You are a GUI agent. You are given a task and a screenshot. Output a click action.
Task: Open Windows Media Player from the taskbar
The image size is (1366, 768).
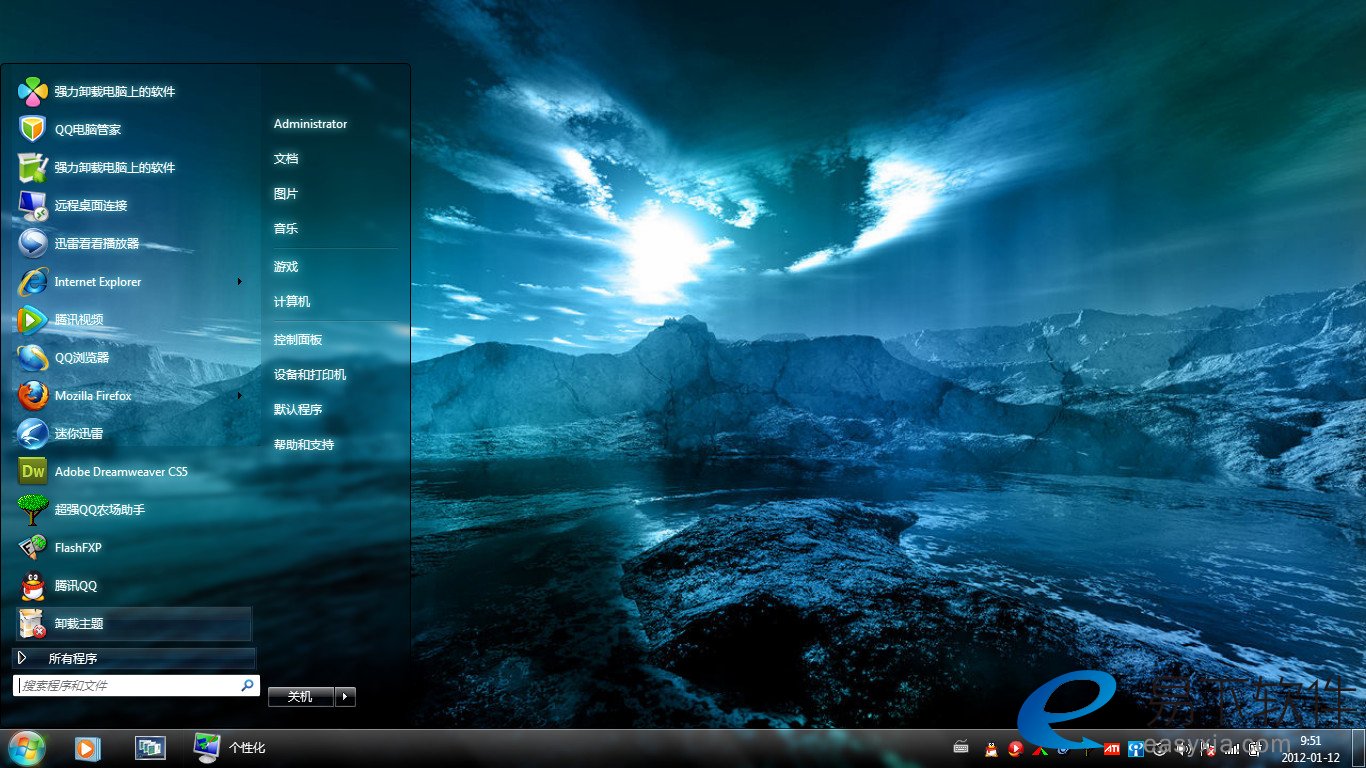tap(87, 747)
